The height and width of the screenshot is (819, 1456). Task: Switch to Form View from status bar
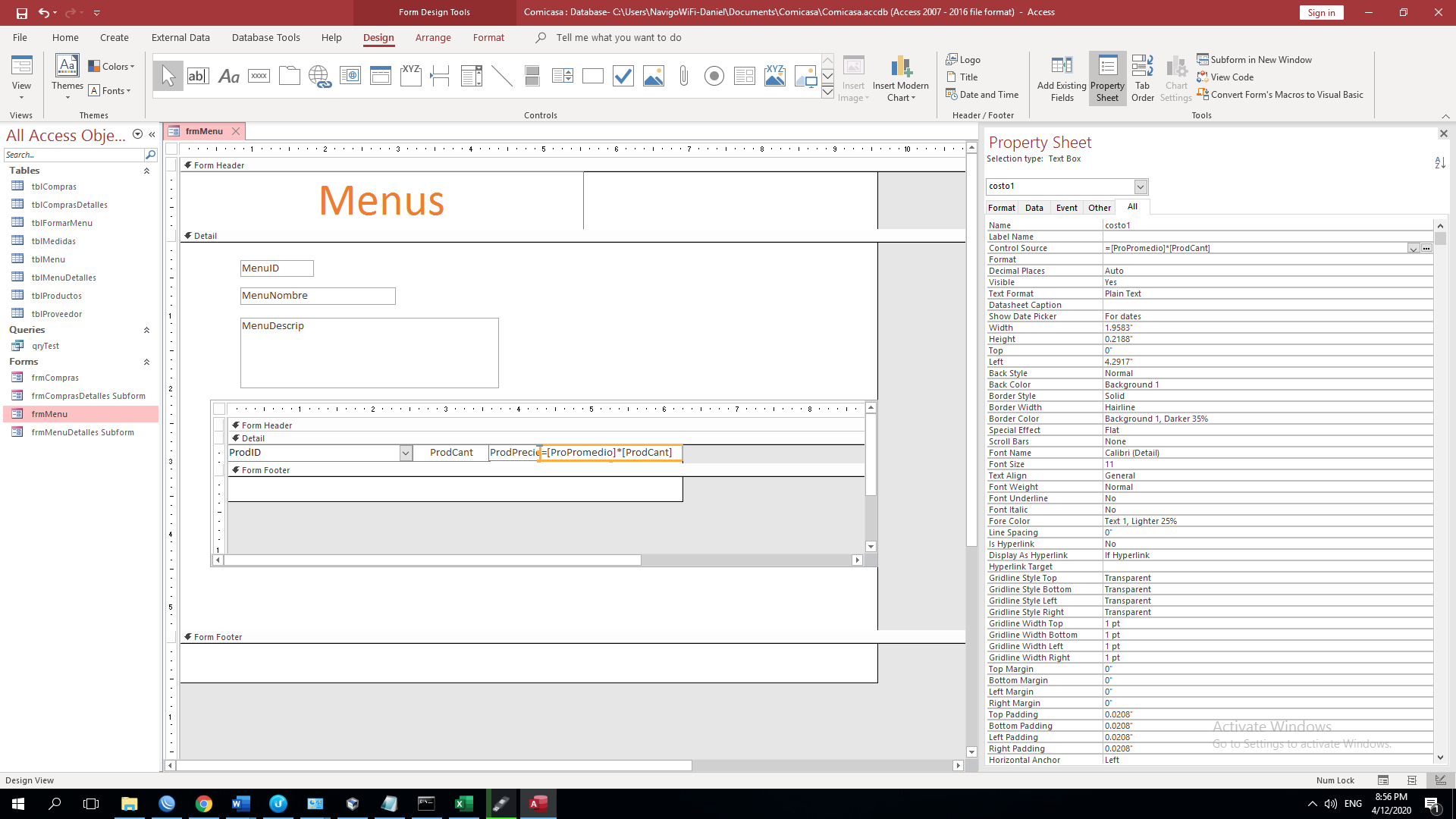[1383, 780]
